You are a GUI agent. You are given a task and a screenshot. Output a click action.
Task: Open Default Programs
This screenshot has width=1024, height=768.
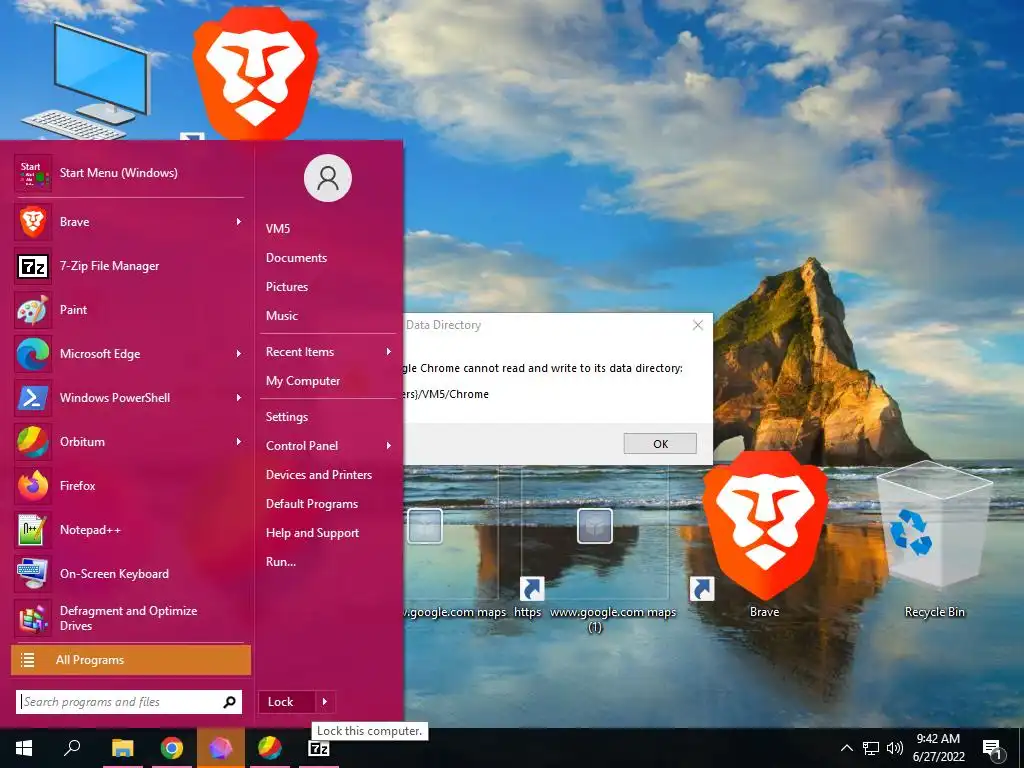312,504
